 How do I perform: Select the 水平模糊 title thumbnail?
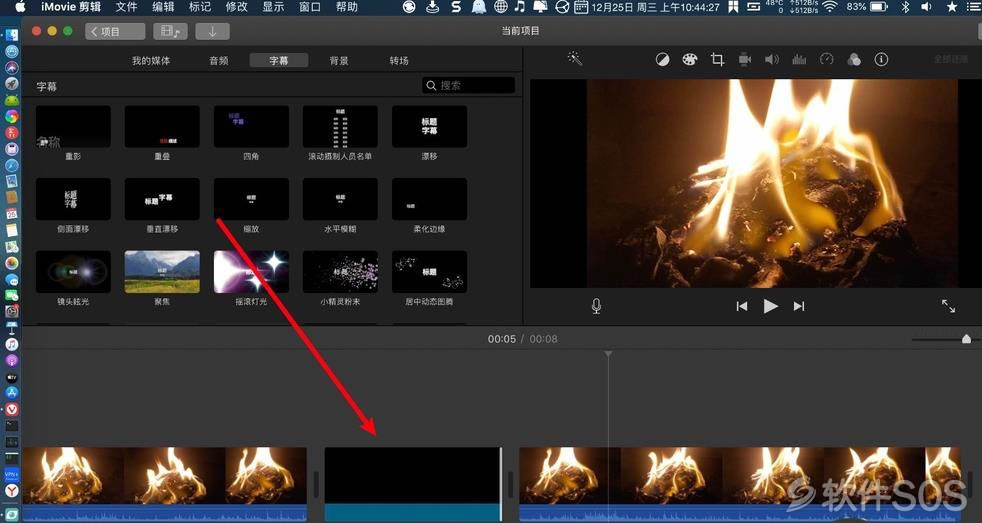340,199
